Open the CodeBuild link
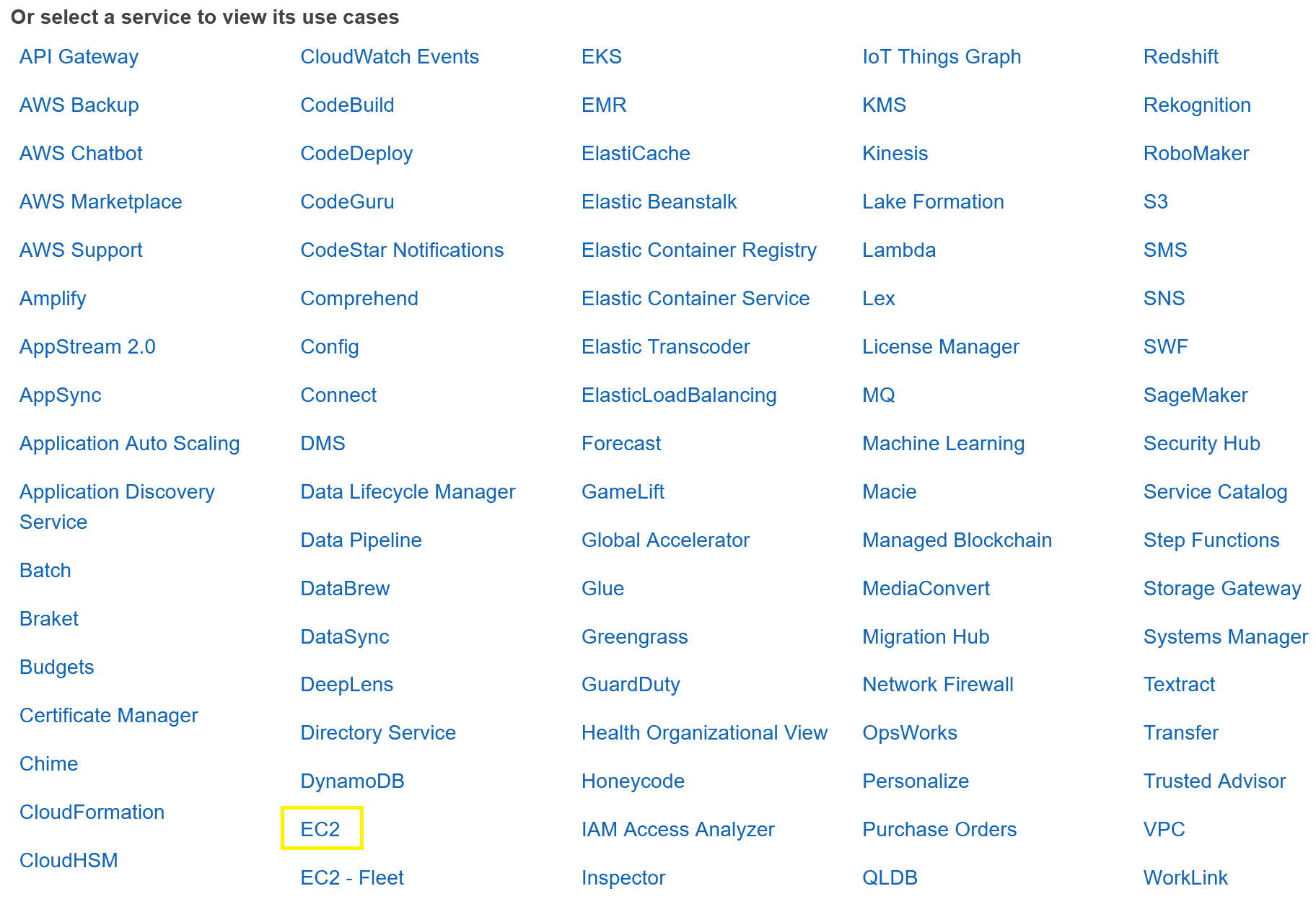The height and width of the screenshot is (912, 1316). click(348, 105)
